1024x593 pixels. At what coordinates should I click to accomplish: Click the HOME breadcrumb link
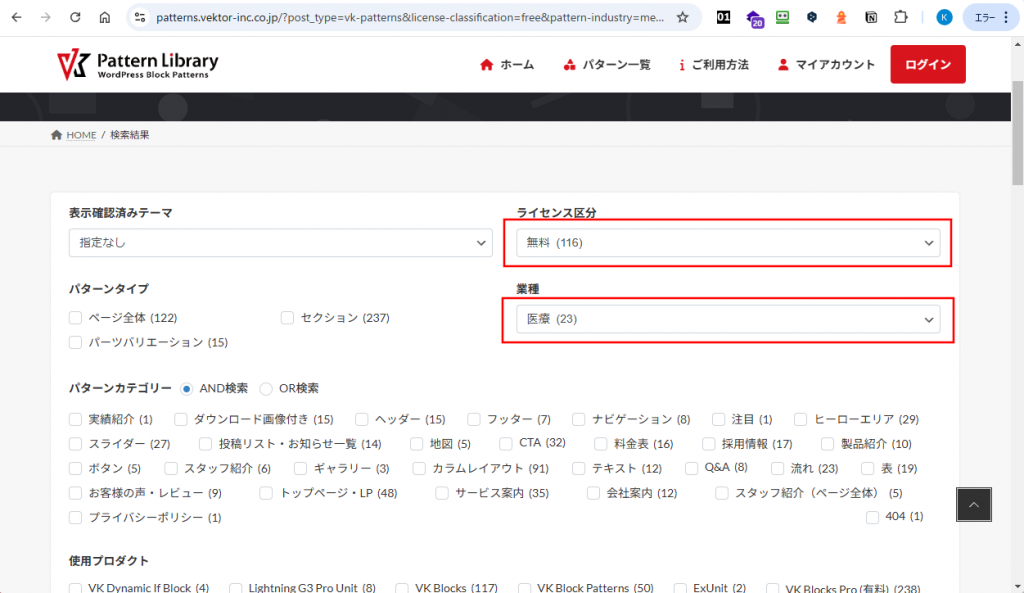click(81, 135)
